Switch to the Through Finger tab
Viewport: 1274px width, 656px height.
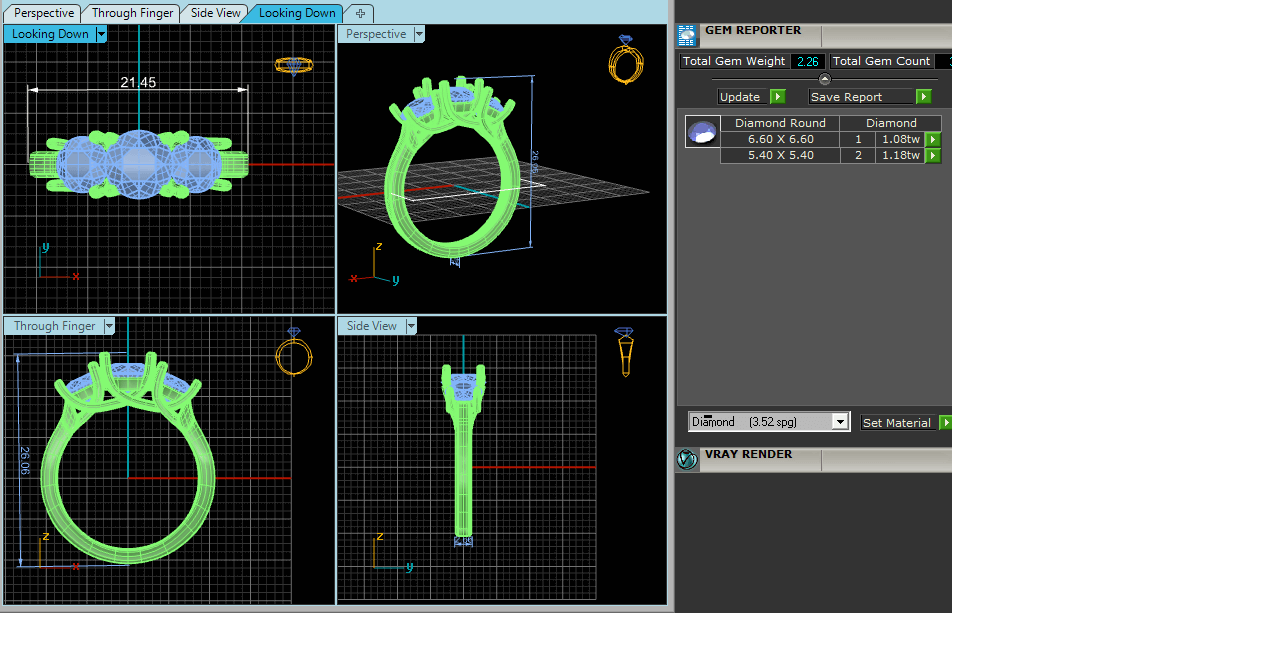132,13
